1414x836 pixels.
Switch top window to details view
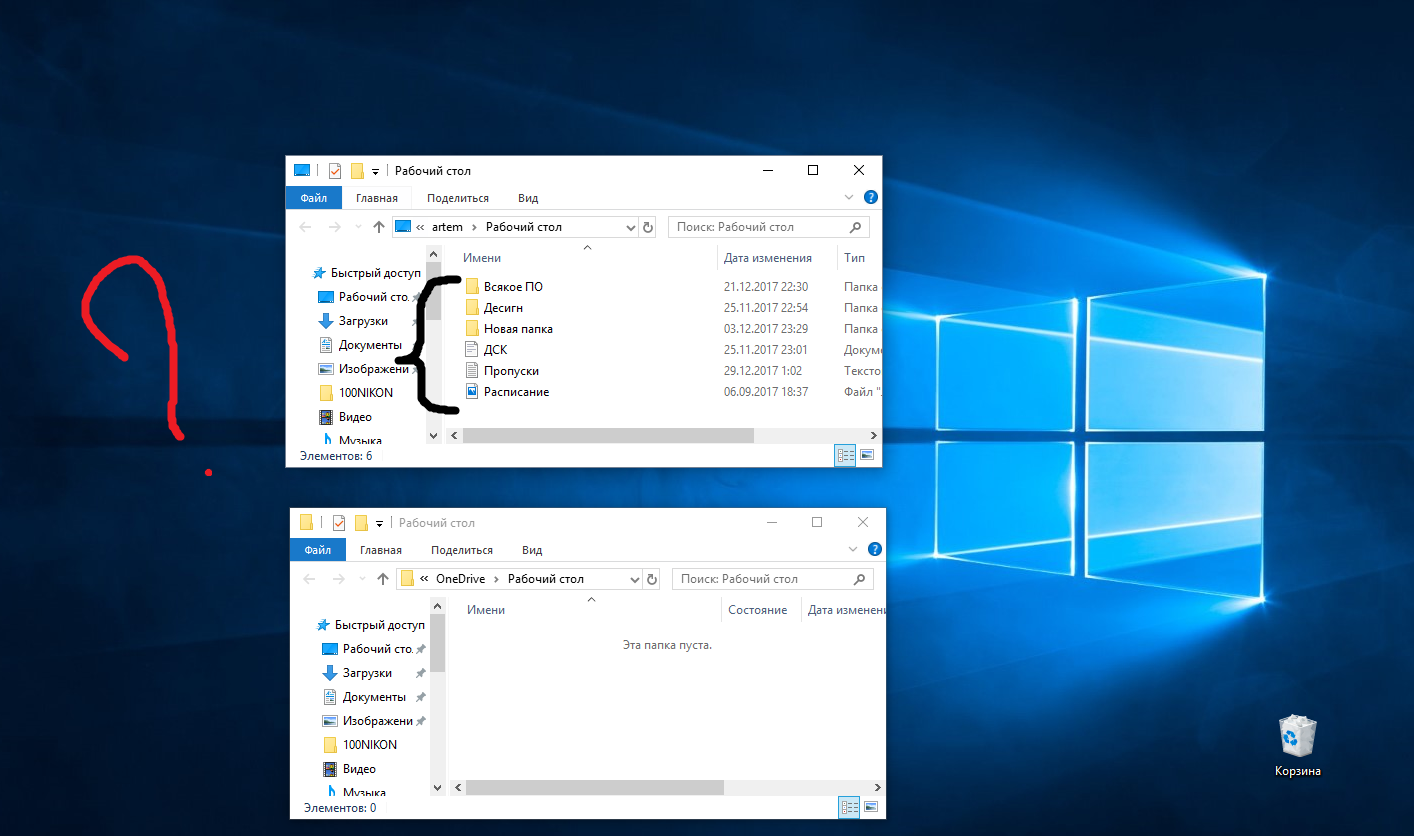click(845, 455)
